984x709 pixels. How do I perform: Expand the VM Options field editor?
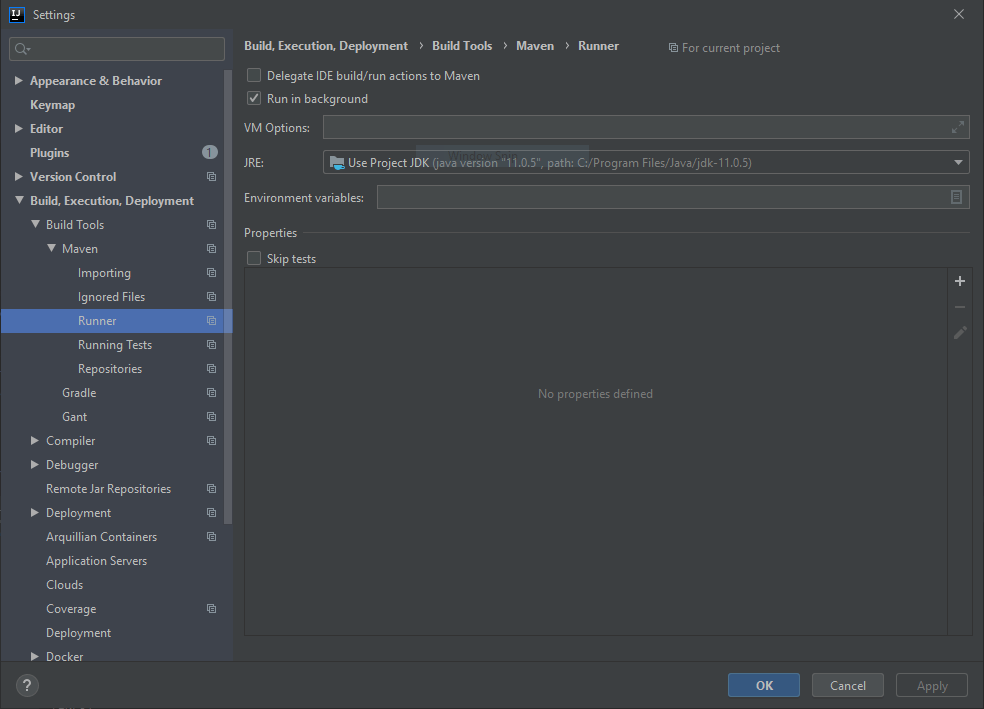[958, 127]
